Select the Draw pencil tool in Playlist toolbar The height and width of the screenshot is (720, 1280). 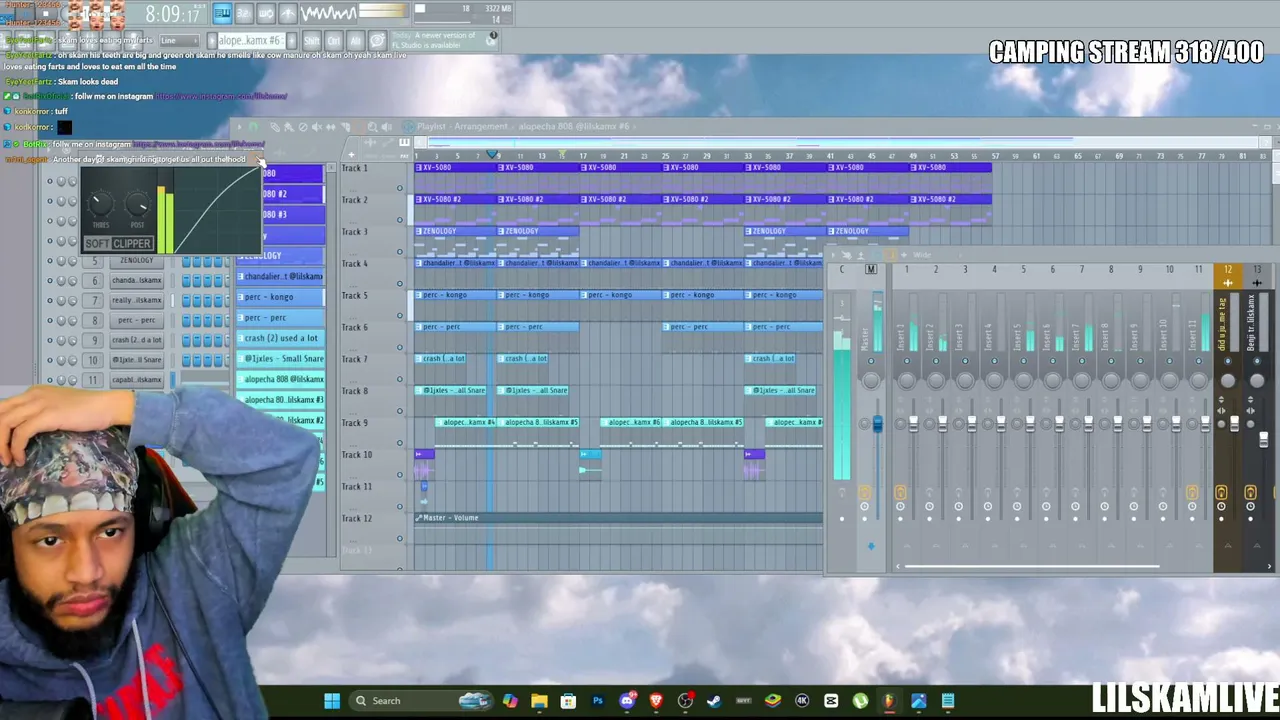[274, 127]
